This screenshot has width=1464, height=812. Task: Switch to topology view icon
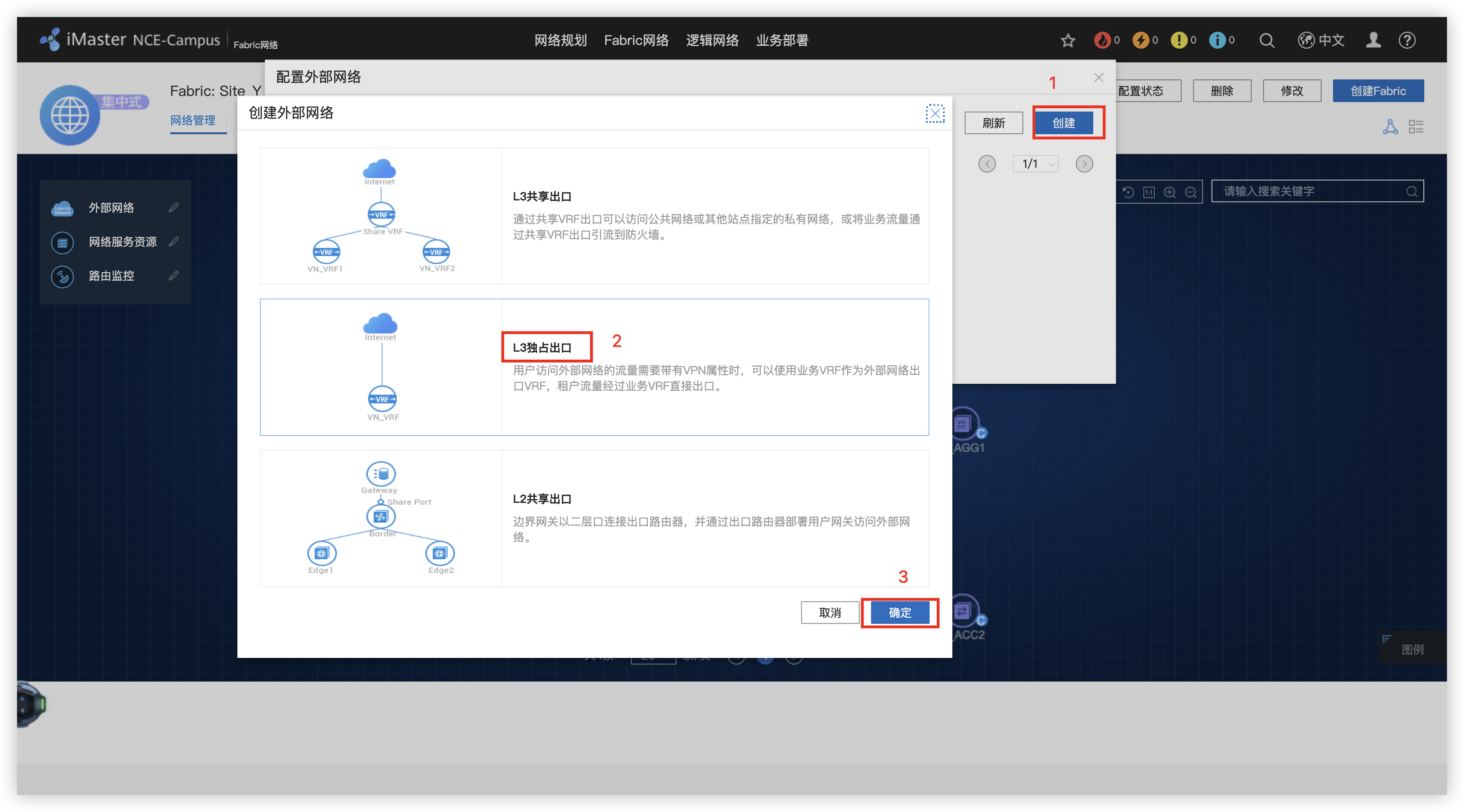point(1390,127)
